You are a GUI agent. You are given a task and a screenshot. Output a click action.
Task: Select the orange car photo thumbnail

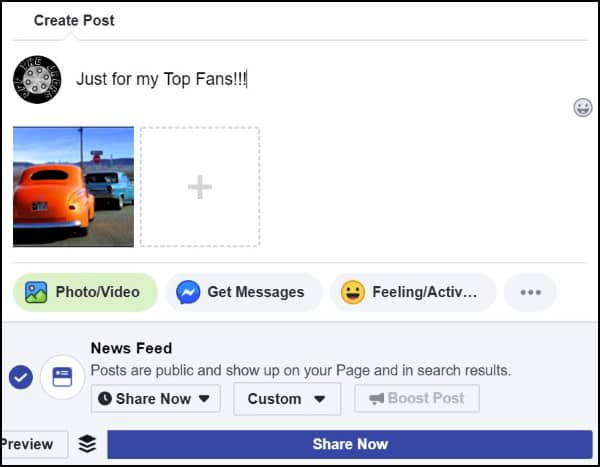point(73,187)
